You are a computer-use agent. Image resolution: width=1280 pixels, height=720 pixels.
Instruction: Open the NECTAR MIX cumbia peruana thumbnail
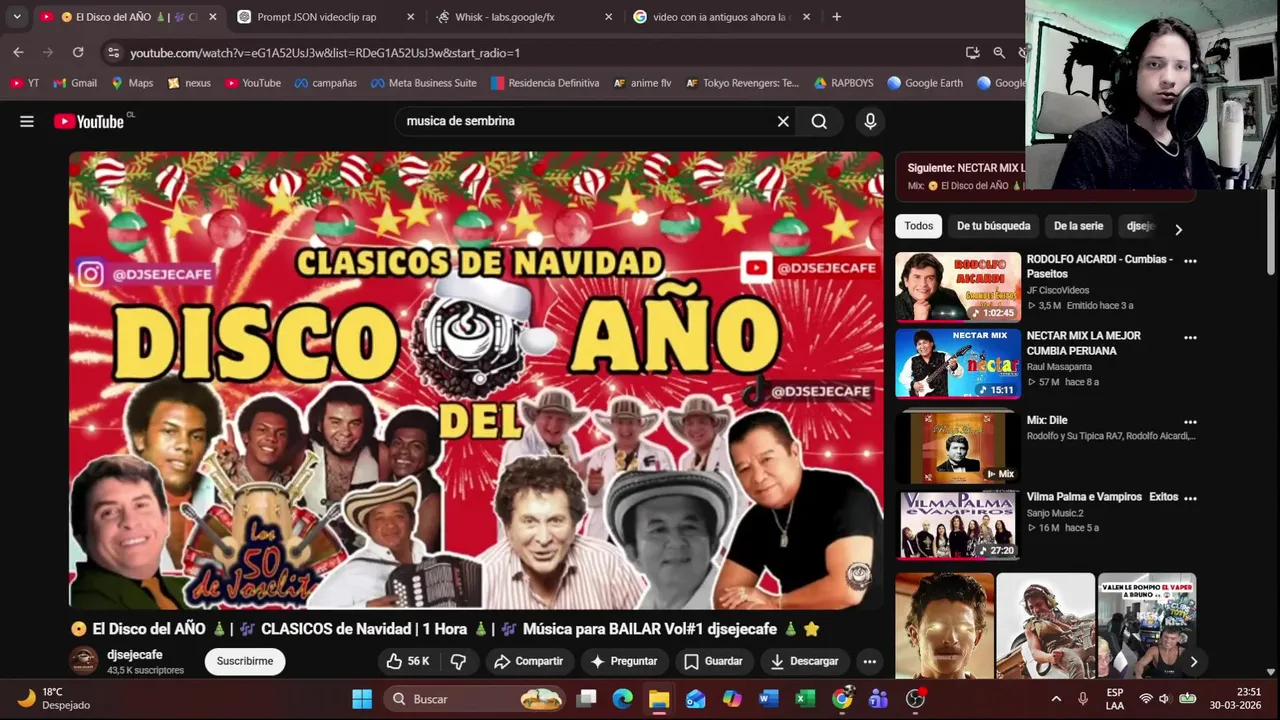(958, 364)
